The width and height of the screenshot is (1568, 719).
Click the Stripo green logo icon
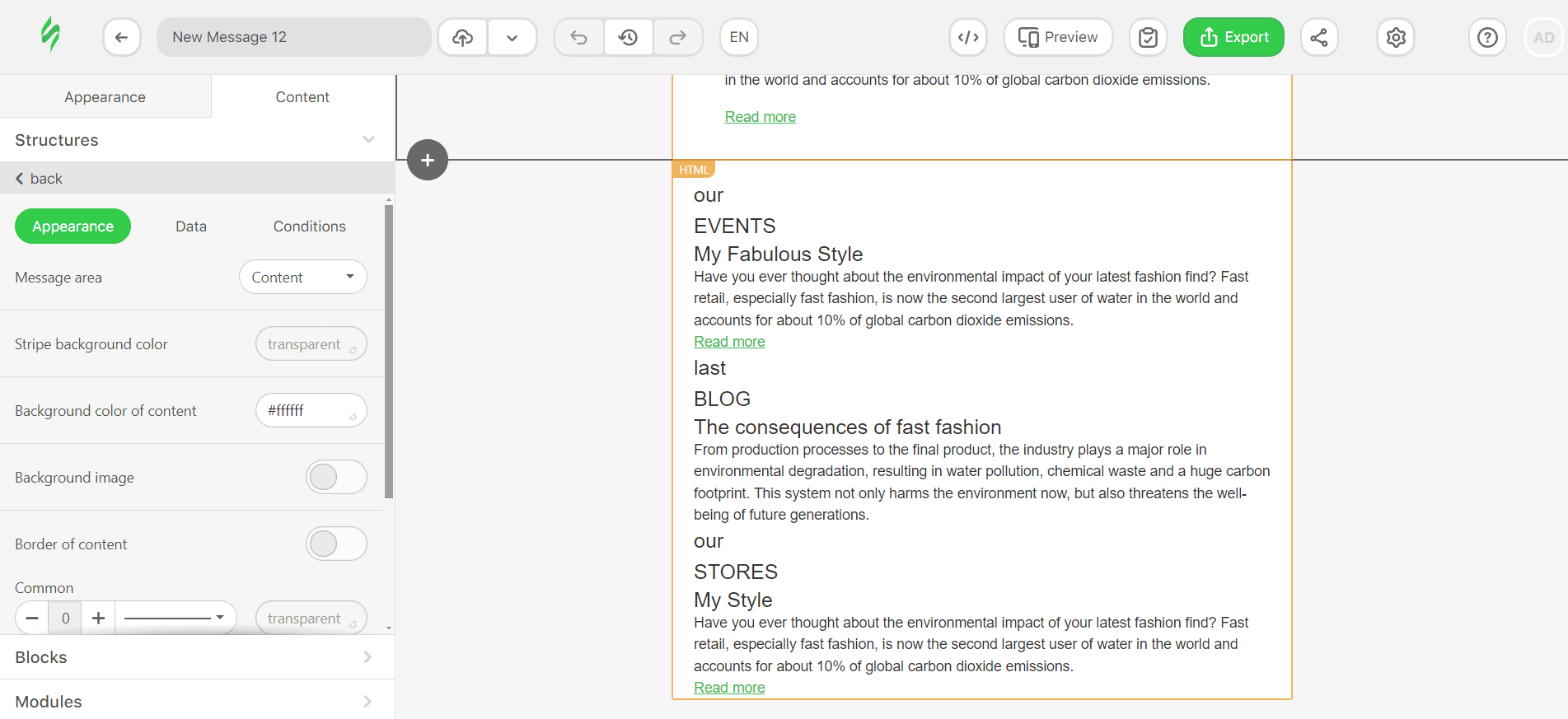[50, 35]
